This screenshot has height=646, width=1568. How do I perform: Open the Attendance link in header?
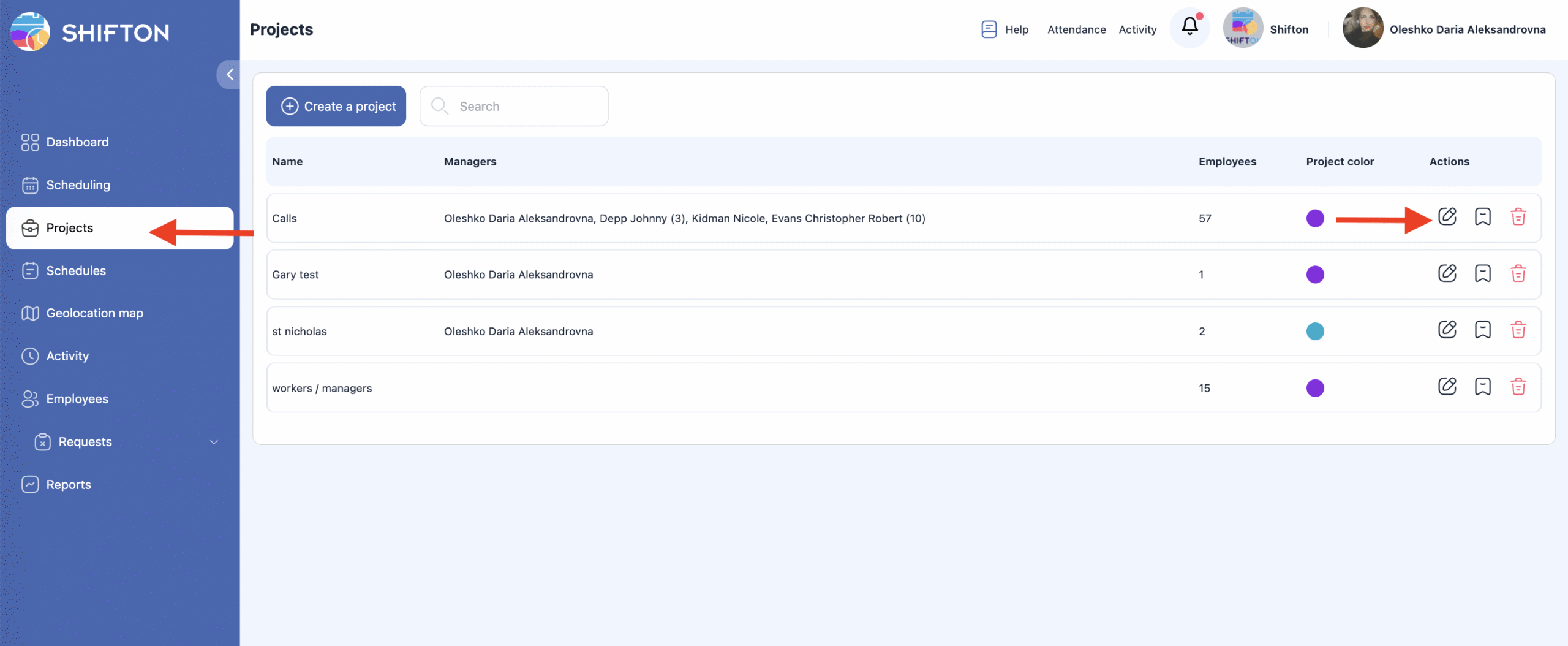click(x=1076, y=29)
